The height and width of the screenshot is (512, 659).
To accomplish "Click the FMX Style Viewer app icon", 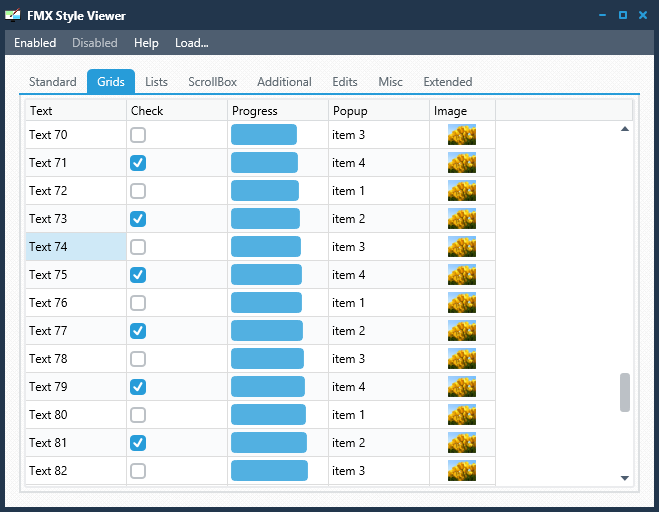I will 13,15.
